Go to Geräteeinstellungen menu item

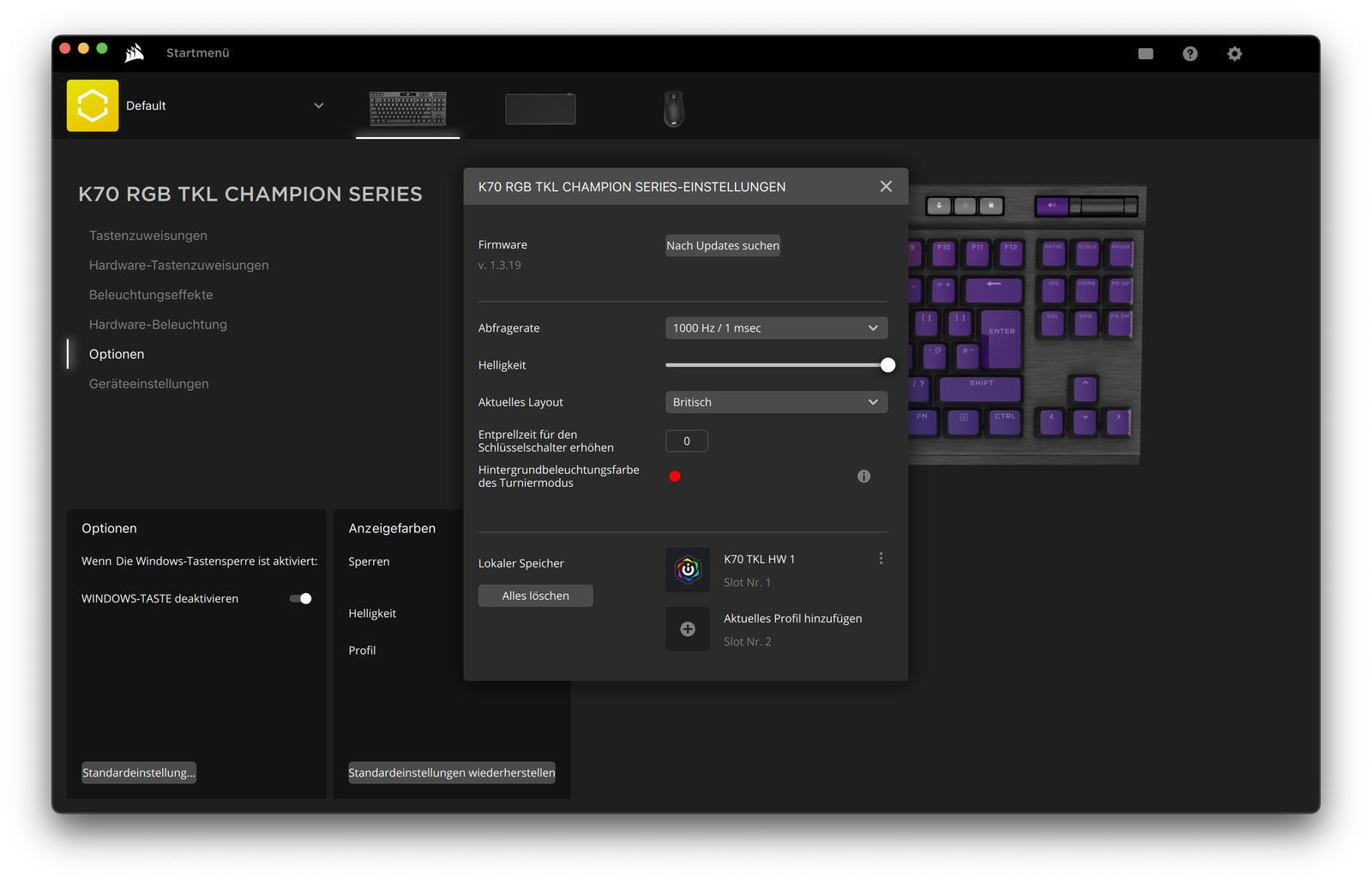pos(149,384)
